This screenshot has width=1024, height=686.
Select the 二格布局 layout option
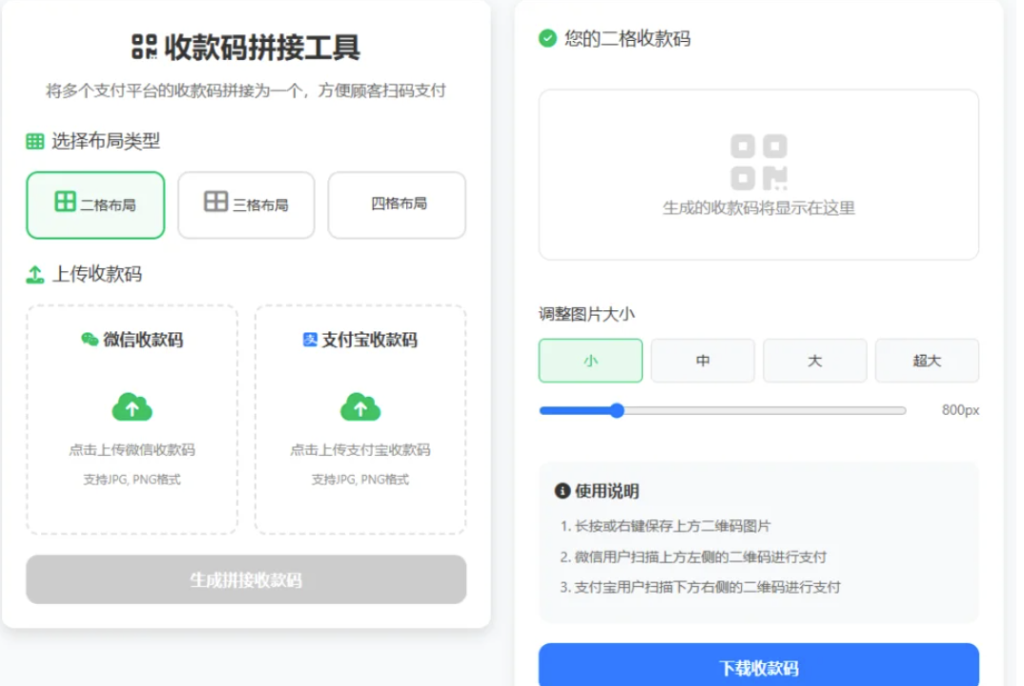click(x=95, y=205)
